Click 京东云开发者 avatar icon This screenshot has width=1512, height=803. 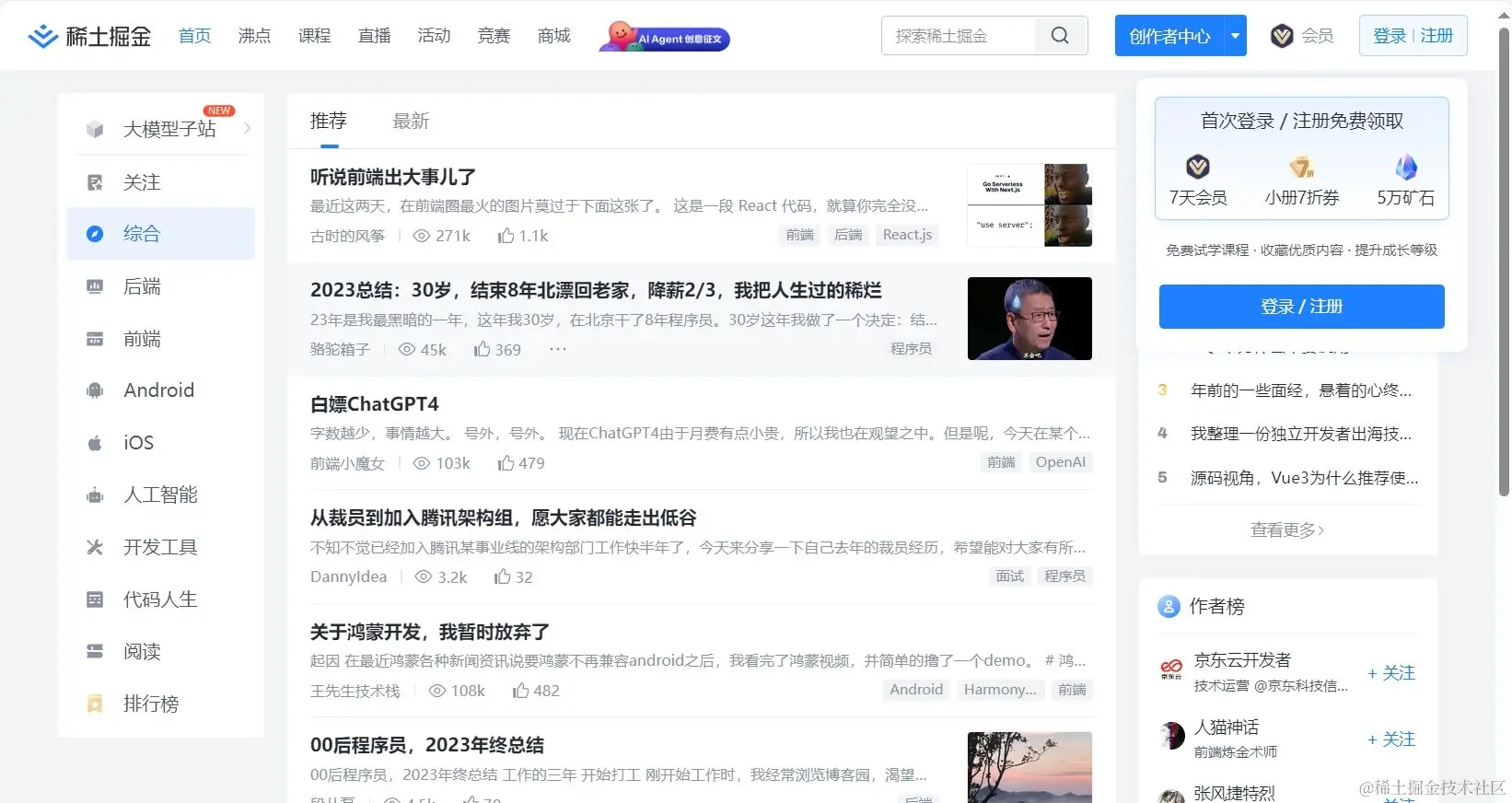[1171, 669]
